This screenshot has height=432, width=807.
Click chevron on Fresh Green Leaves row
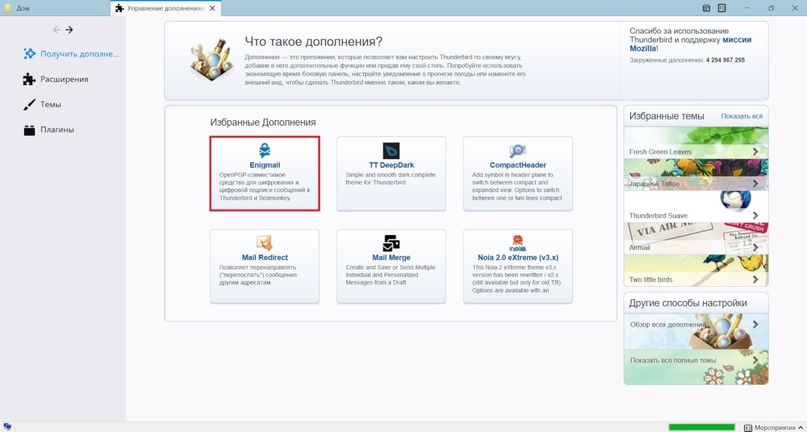pos(755,151)
